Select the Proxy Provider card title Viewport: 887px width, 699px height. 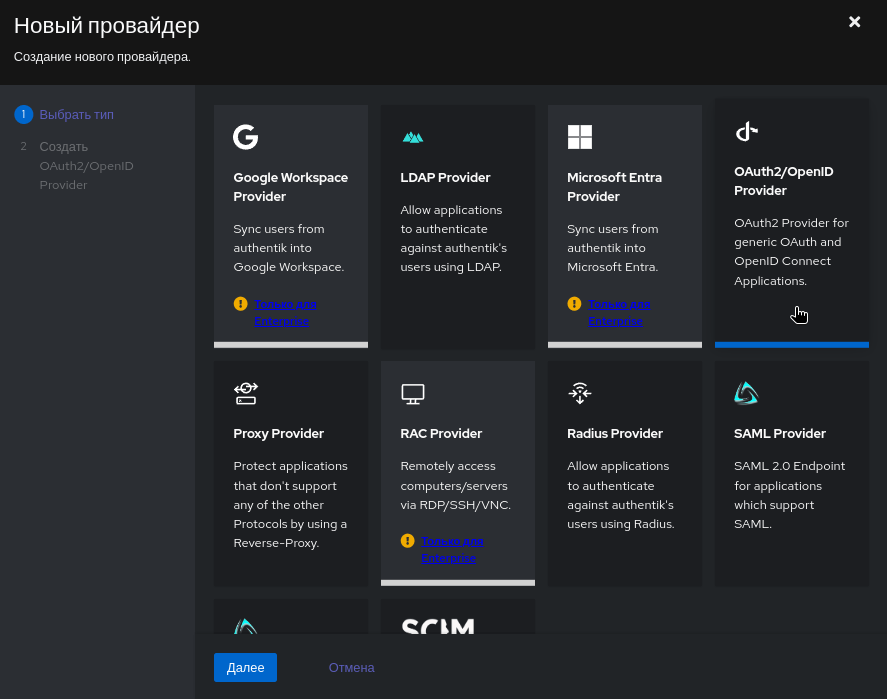(x=278, y=434)
